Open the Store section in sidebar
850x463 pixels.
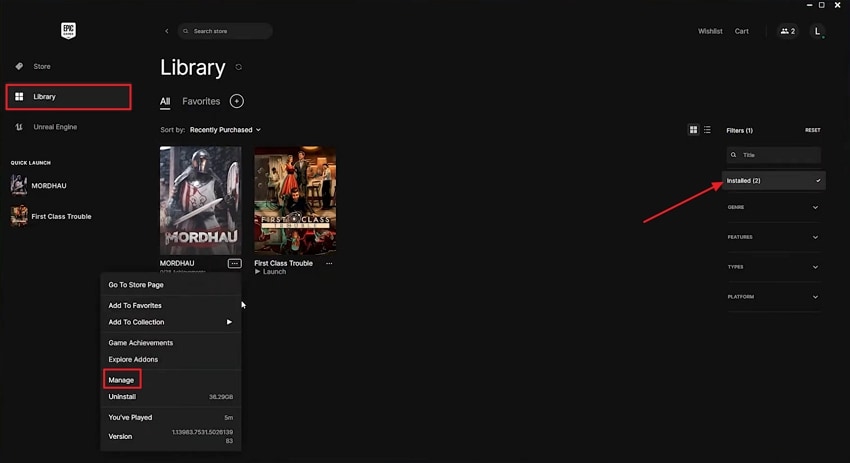click(42, 66)
